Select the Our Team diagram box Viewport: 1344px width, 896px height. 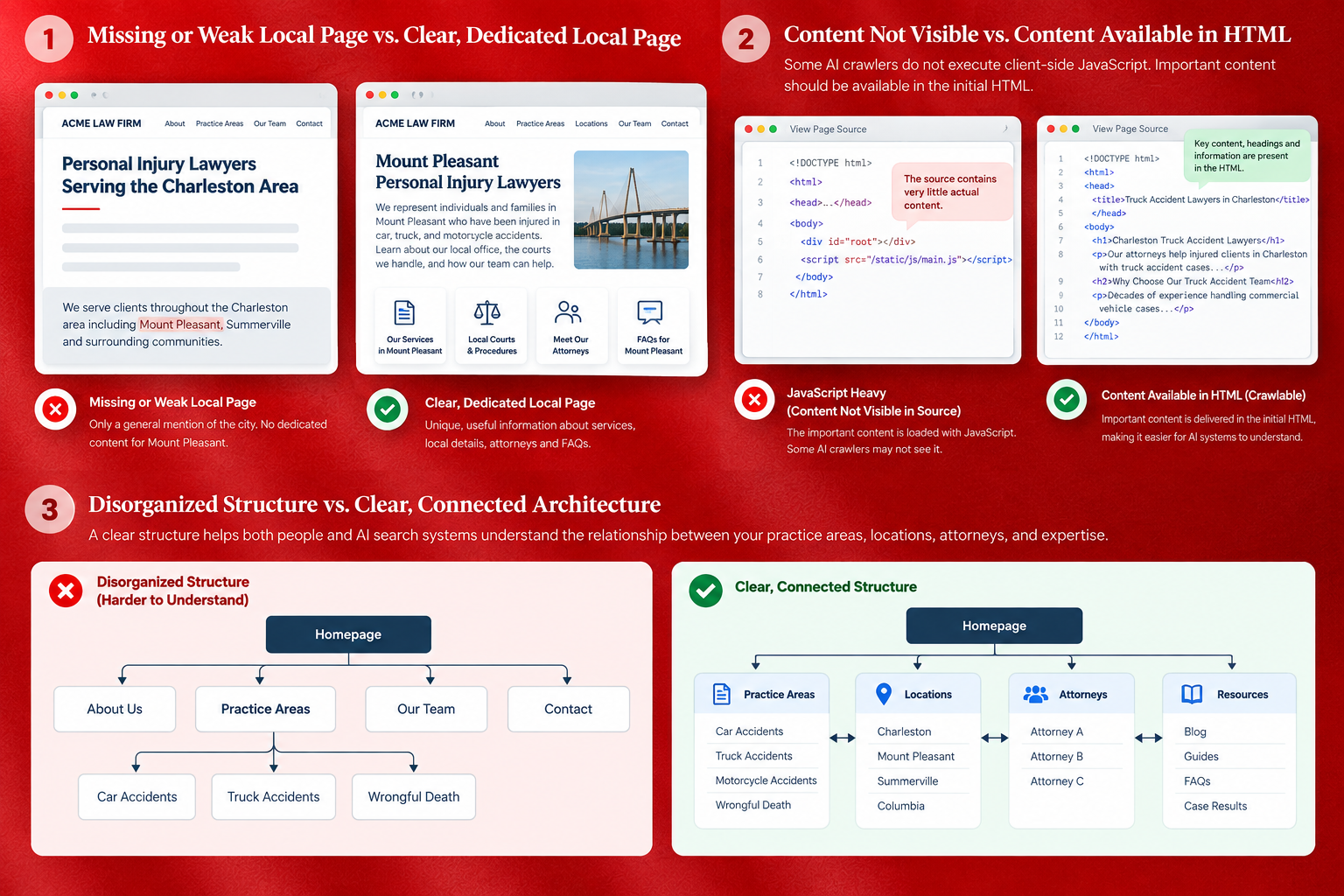point(426,709)
